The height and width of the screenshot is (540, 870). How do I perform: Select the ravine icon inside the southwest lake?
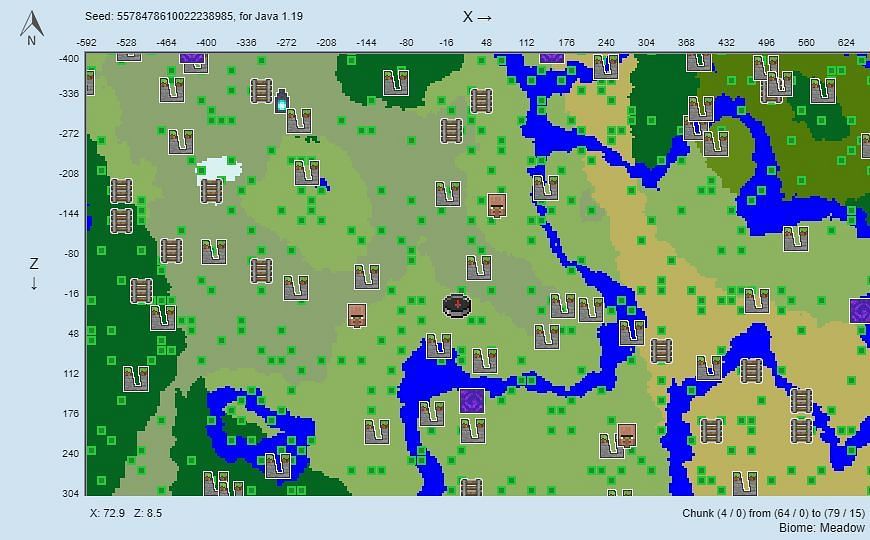pyautogui.click(x=277, y=466)
